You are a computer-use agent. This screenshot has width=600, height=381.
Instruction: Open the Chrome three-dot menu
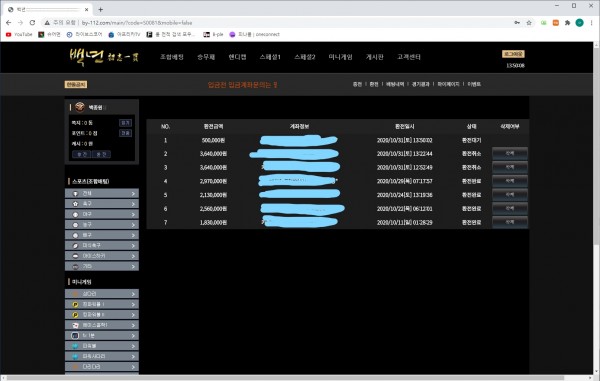coord(591,23)
